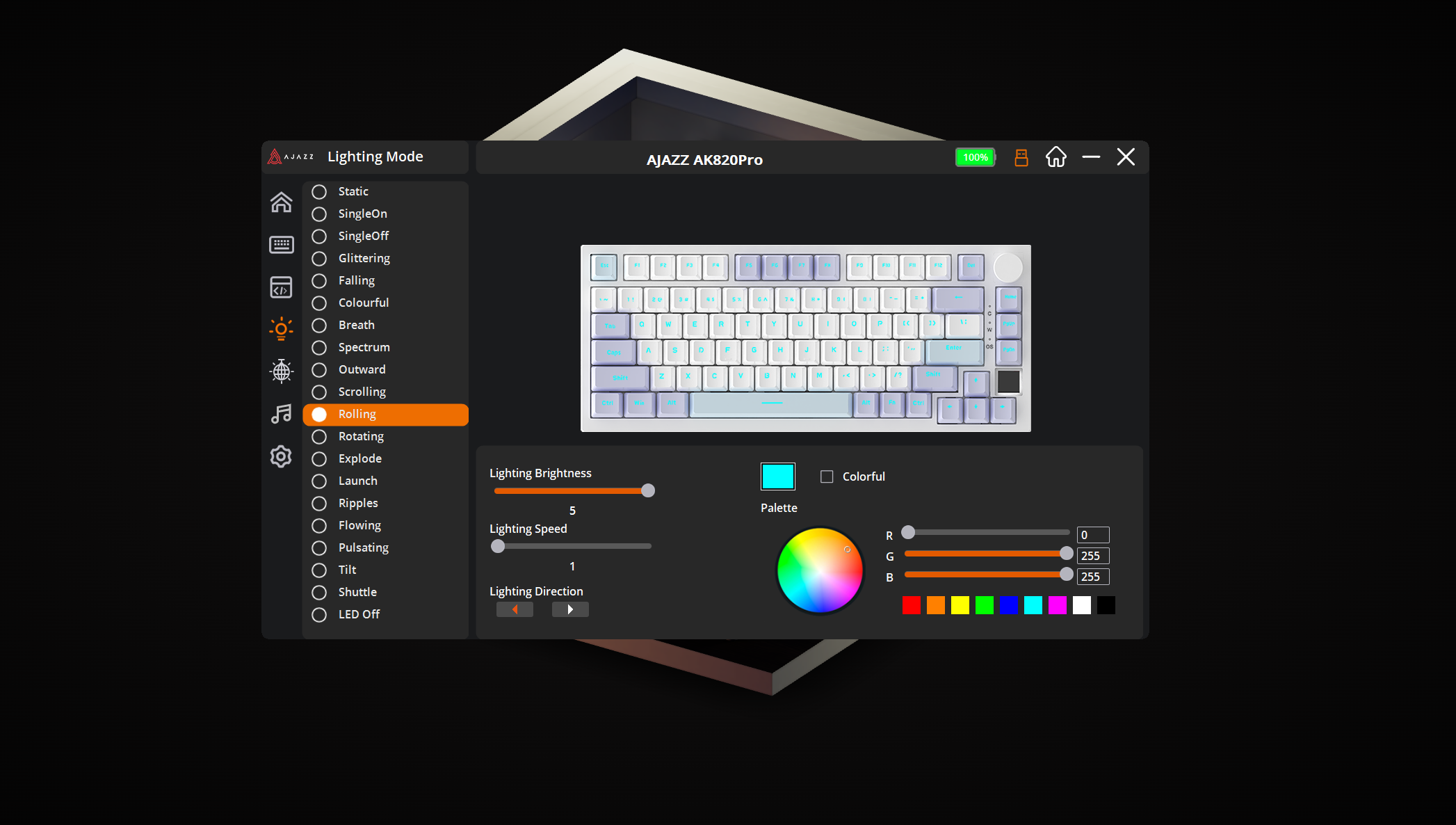Select the SingleOff lighting mode
This screenshot has height=825, width=1456.
[385, 236]
